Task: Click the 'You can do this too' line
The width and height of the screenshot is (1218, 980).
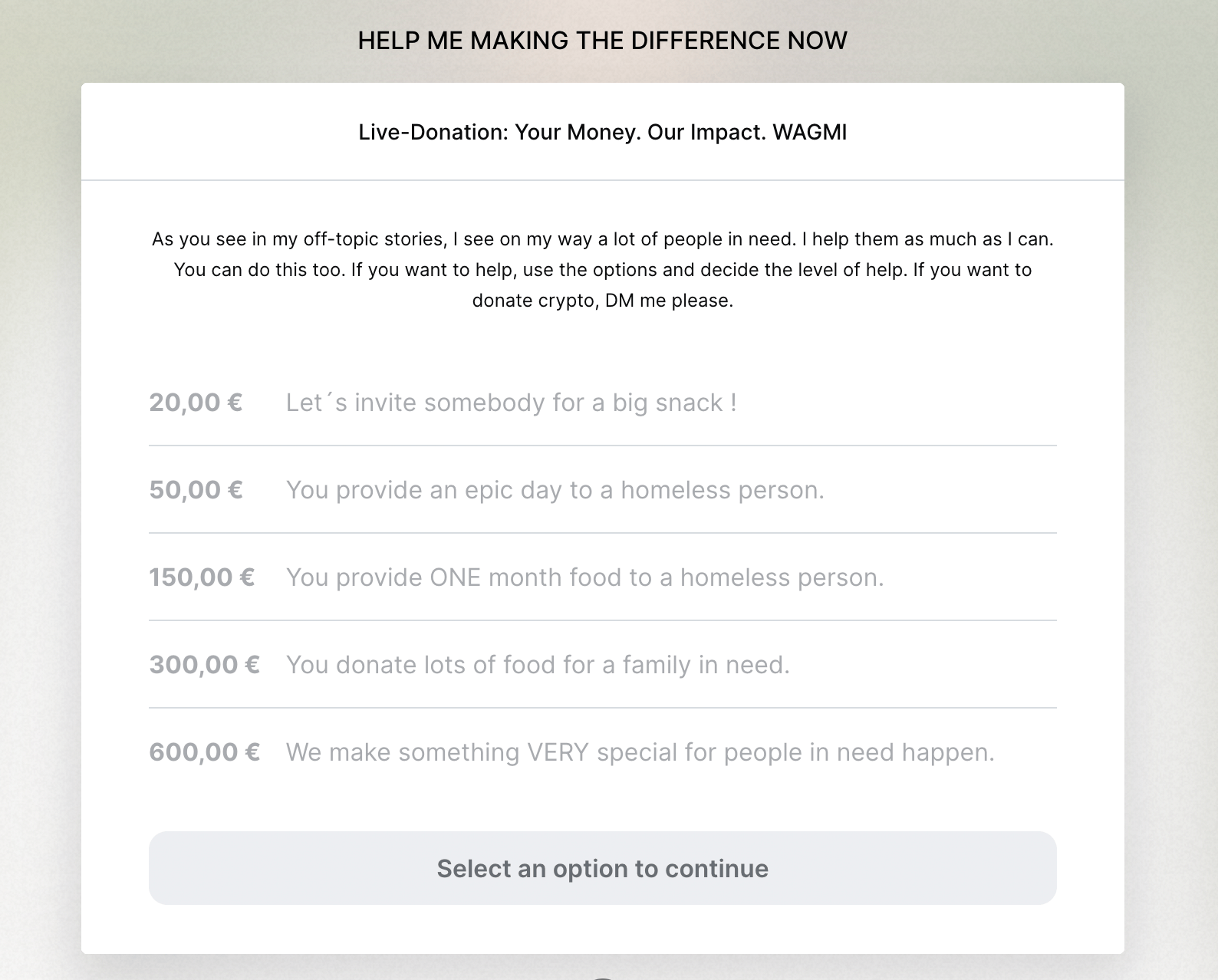Action: [603, 270]
